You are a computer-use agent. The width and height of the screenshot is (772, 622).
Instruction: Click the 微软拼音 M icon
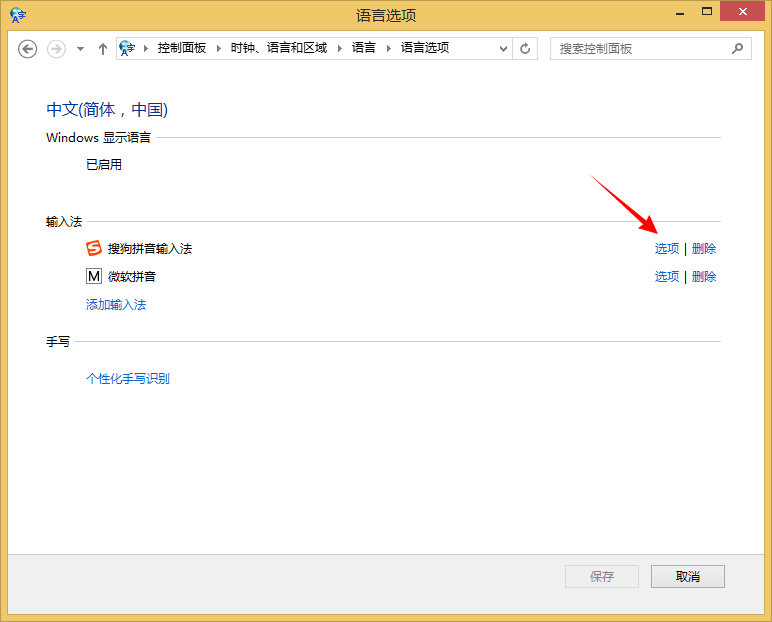[94, 276]
